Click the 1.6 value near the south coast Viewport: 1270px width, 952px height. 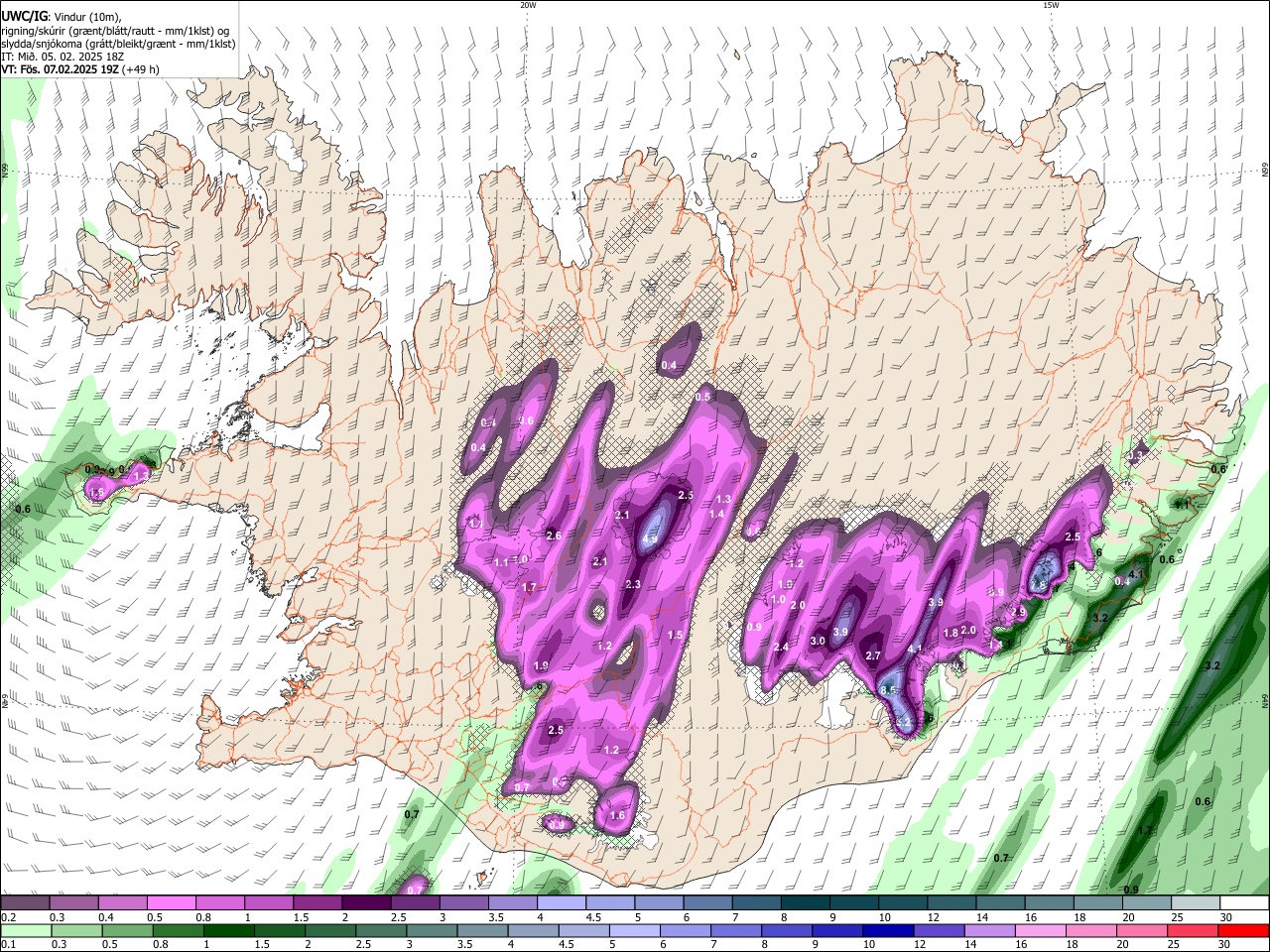617,816
